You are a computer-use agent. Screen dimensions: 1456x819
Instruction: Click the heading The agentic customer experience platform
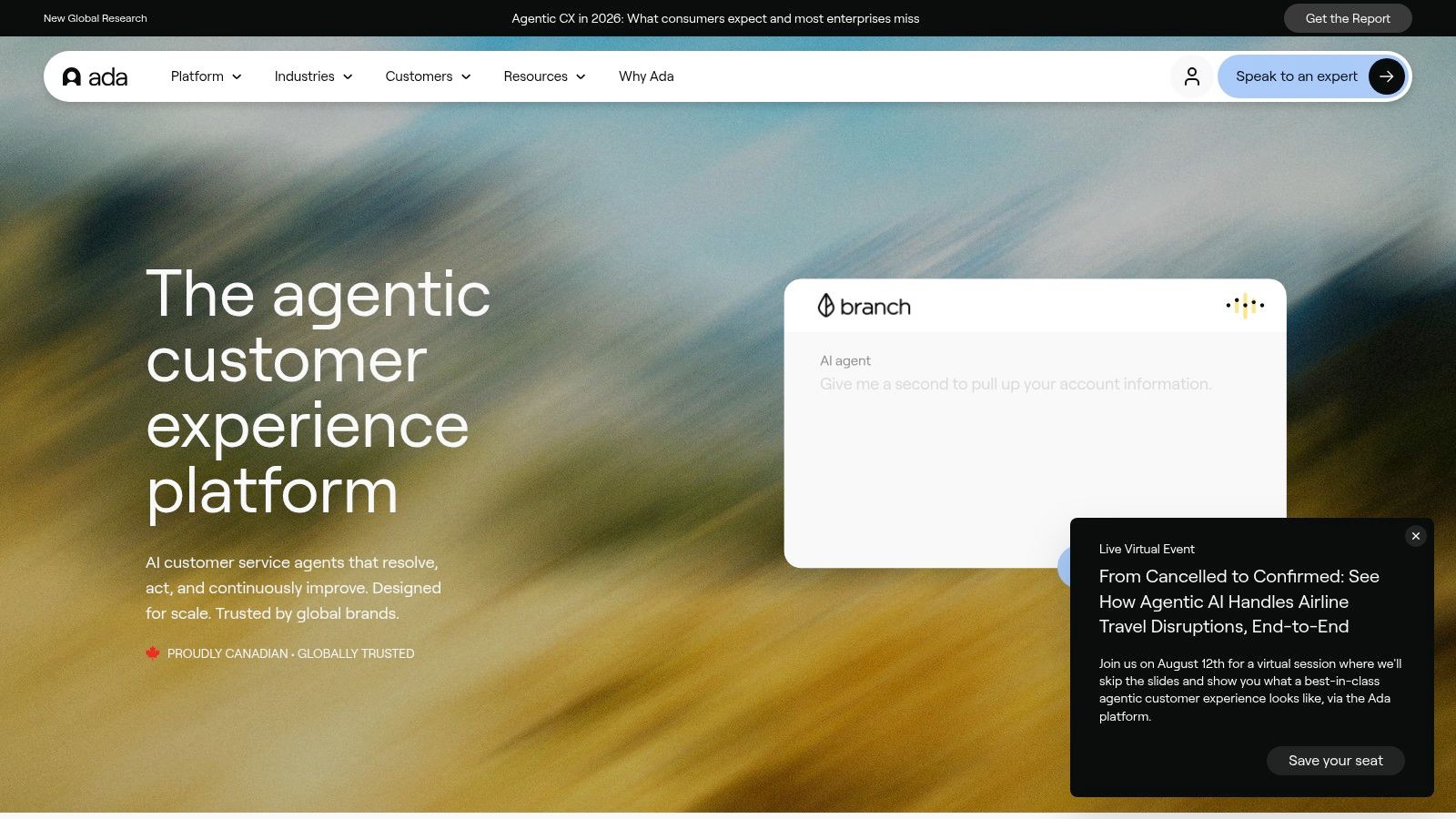pyautogui.click(x=318, y=392)
